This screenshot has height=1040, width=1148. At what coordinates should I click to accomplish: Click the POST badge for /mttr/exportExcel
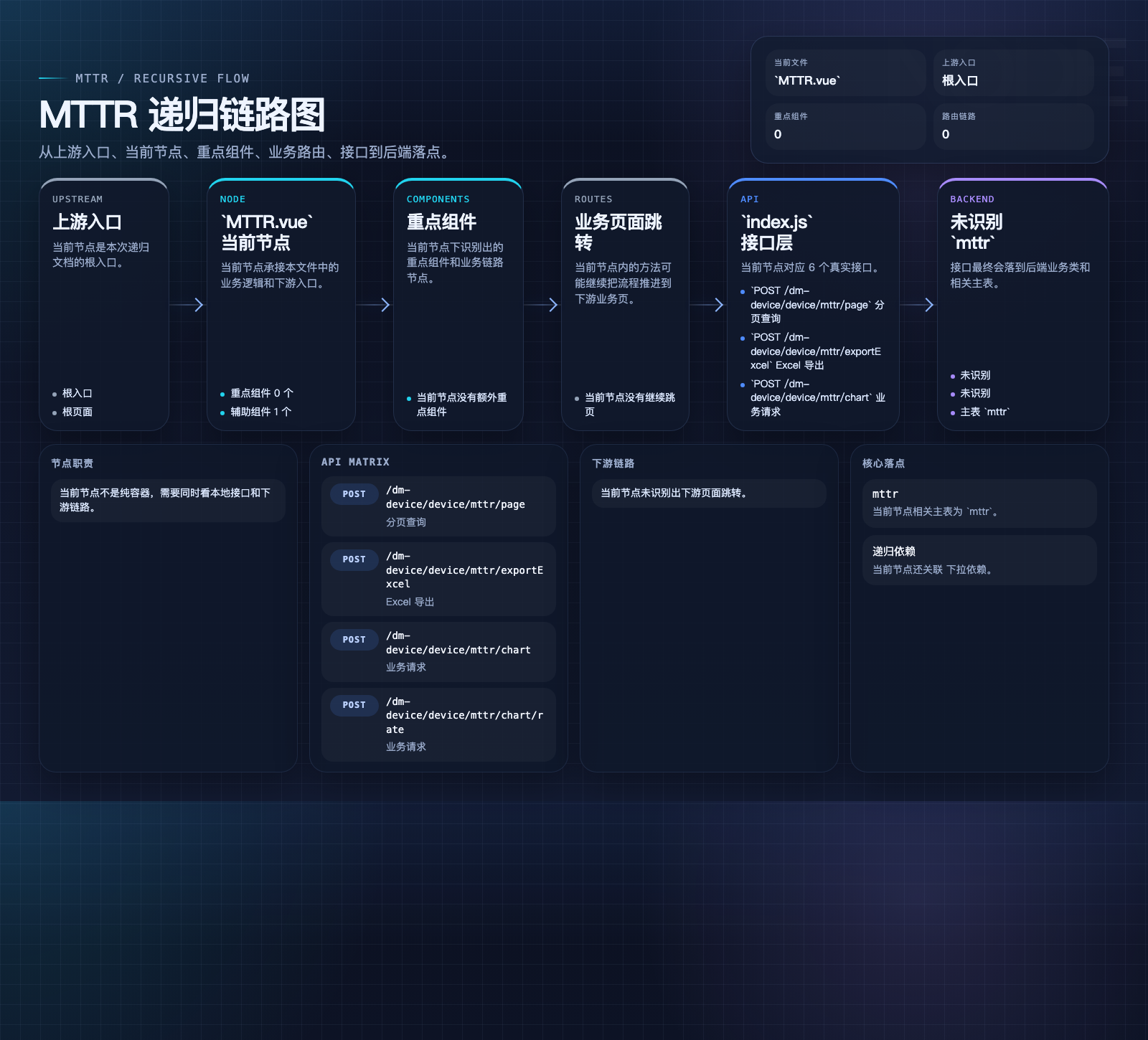click(x=354, y=559)
